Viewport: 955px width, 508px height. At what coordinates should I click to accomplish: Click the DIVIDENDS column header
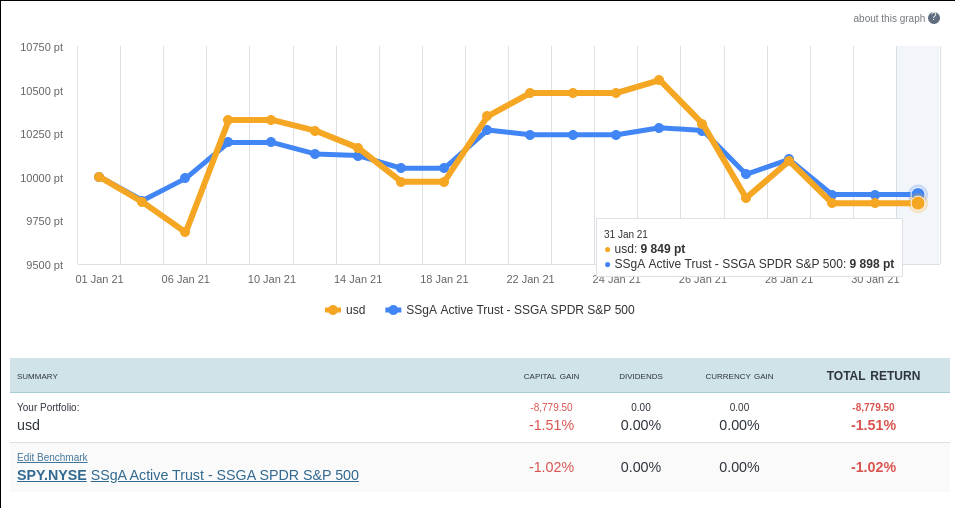[641, 376]
